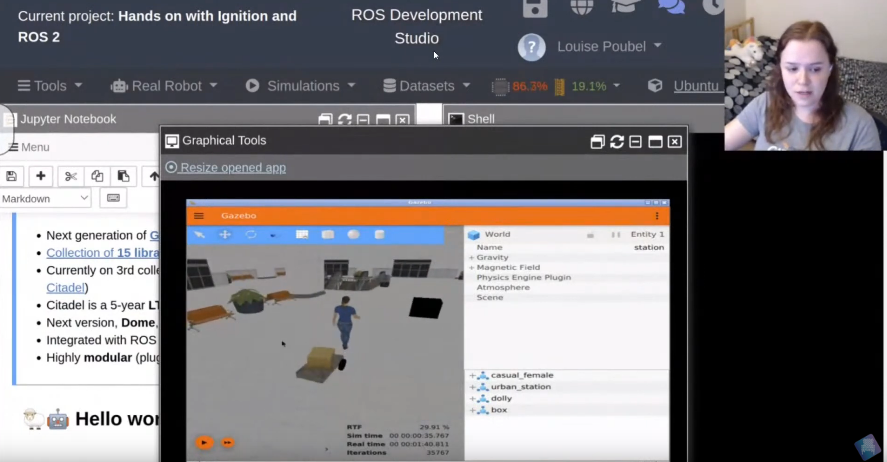Expand the Gravity property
Screen dimensions: 887x462
click(471, 257)
